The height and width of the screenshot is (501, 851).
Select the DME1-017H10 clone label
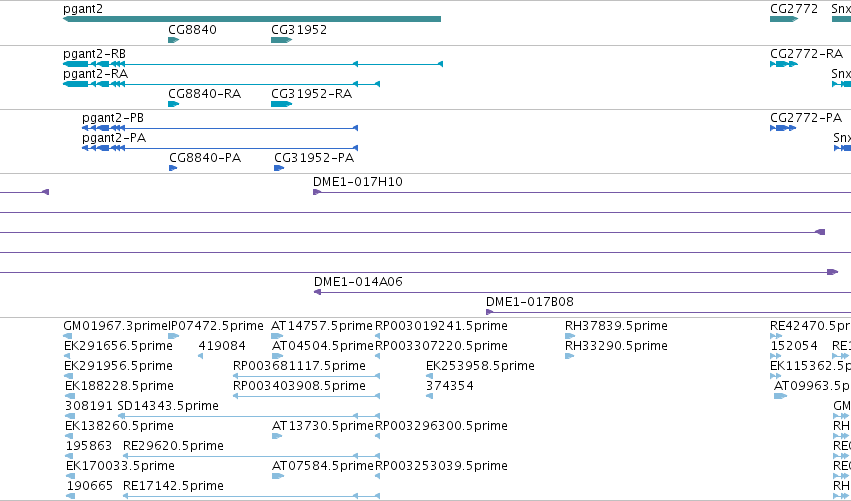tap(358, 182)
